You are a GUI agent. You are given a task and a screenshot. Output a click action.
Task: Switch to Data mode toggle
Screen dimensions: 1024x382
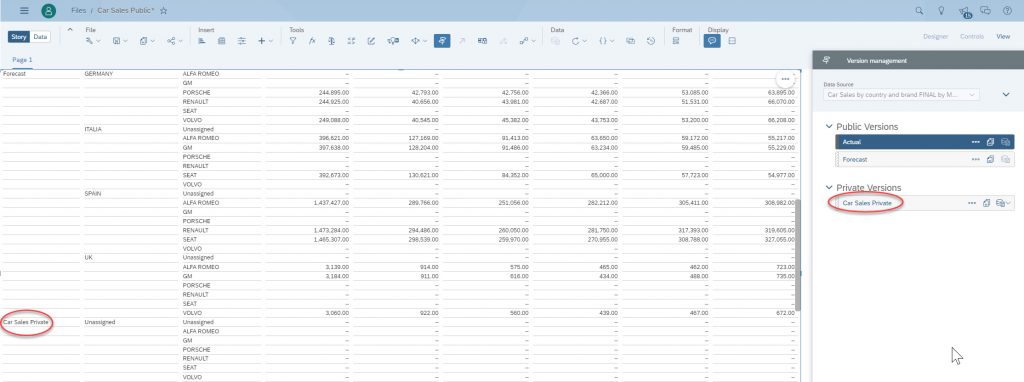coord(40,37)
